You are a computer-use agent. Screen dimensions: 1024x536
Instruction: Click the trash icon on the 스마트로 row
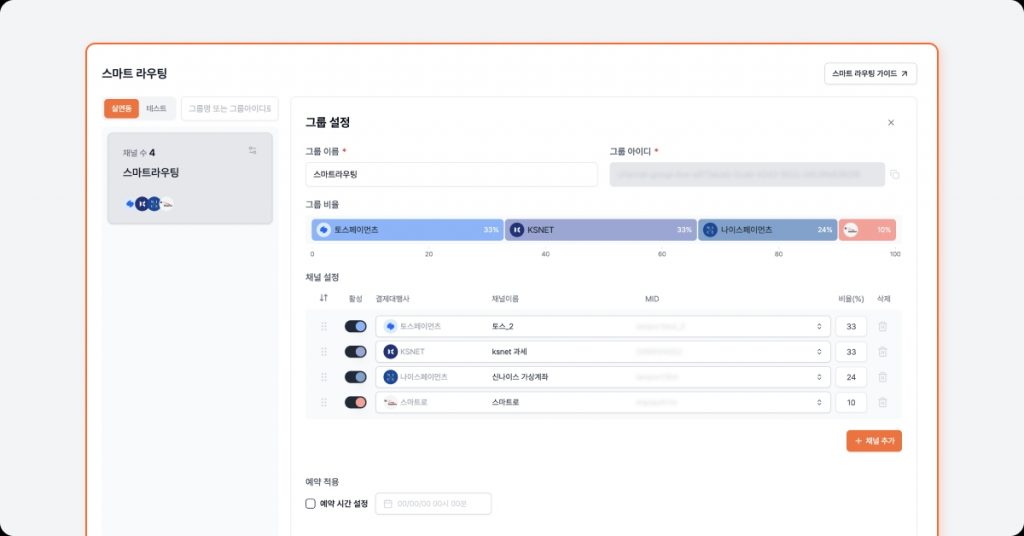[x=882, y=402]
